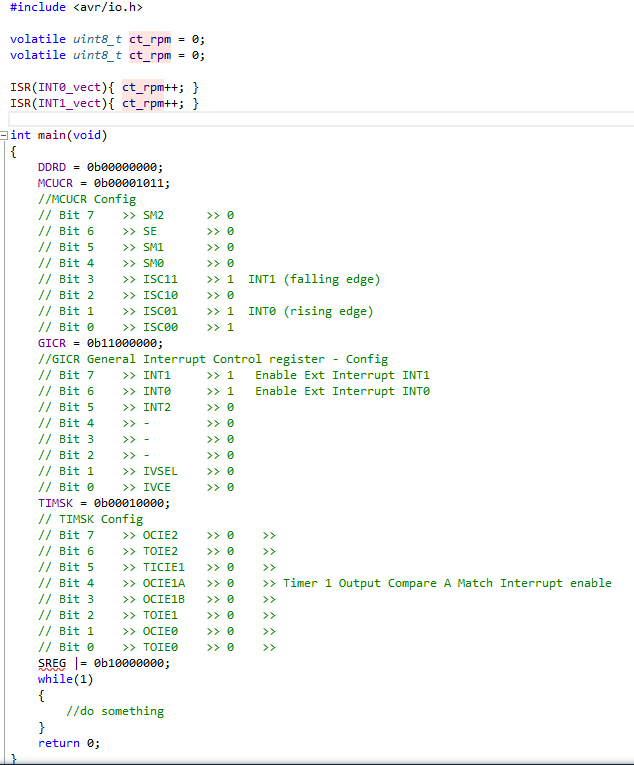This screenshot has width=634, height=765.
Task: Click the IVCE comment line
Action: (136, 487)
